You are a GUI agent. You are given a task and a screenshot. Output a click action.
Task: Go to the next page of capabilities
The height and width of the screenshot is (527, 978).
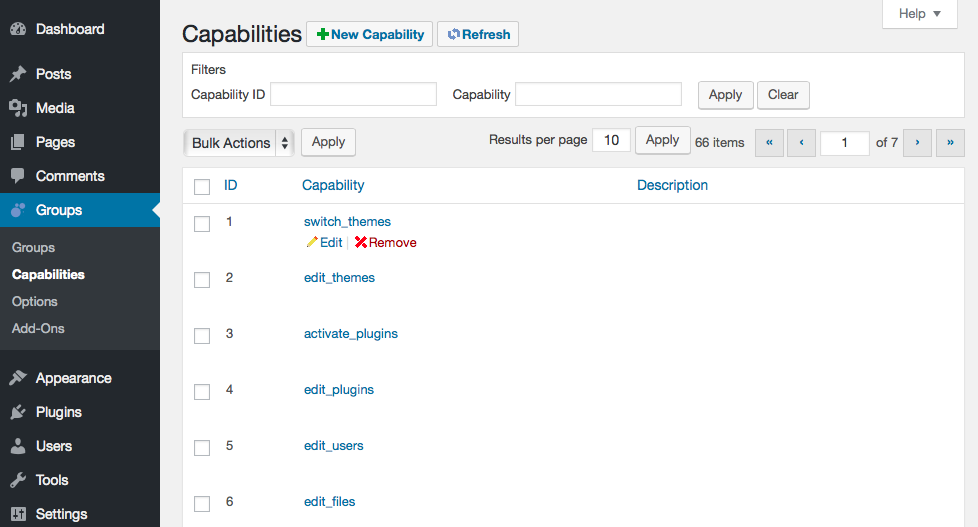(x=917, y=143)
